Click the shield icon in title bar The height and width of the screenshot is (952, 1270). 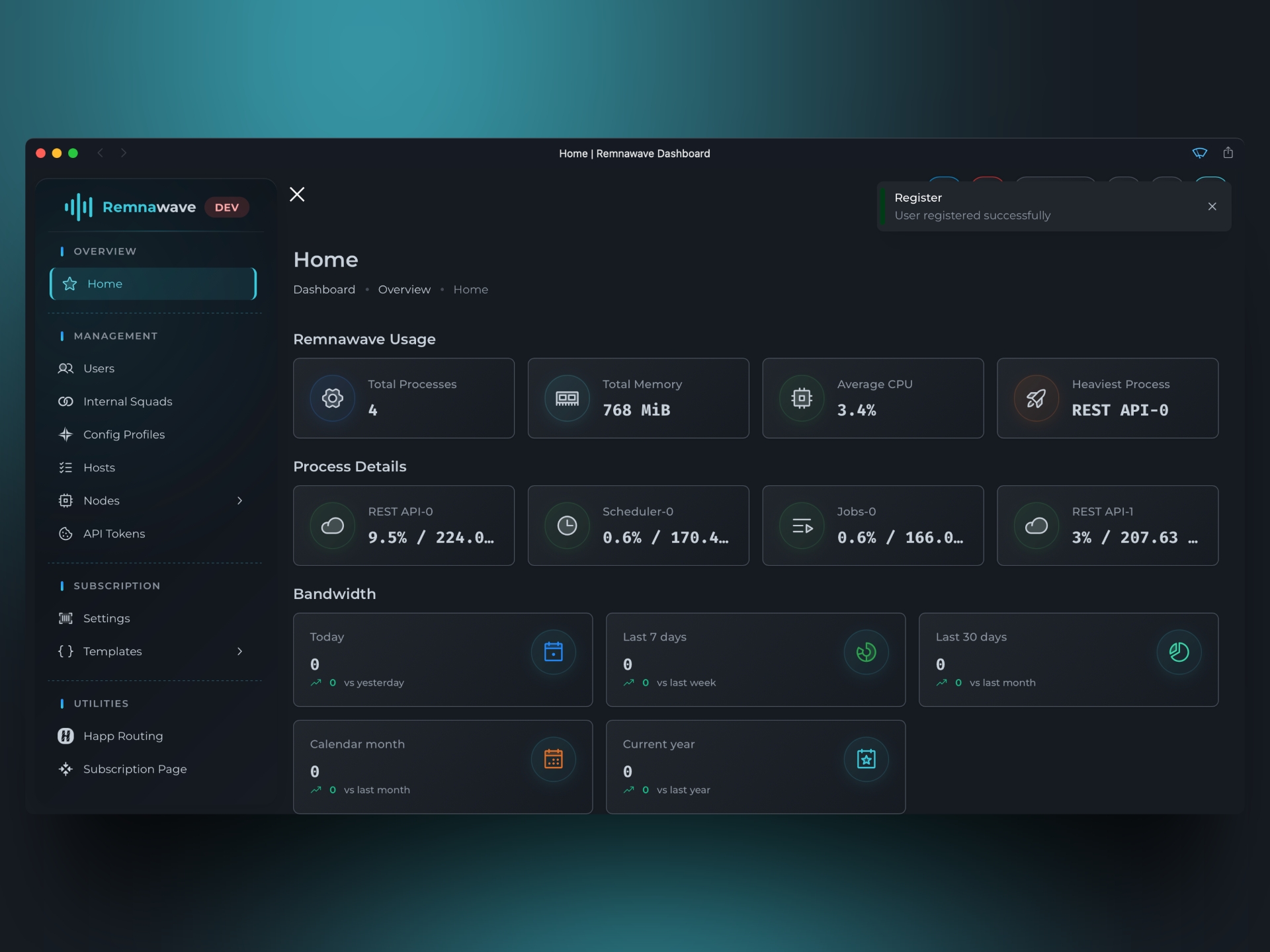coord(1199,153)
